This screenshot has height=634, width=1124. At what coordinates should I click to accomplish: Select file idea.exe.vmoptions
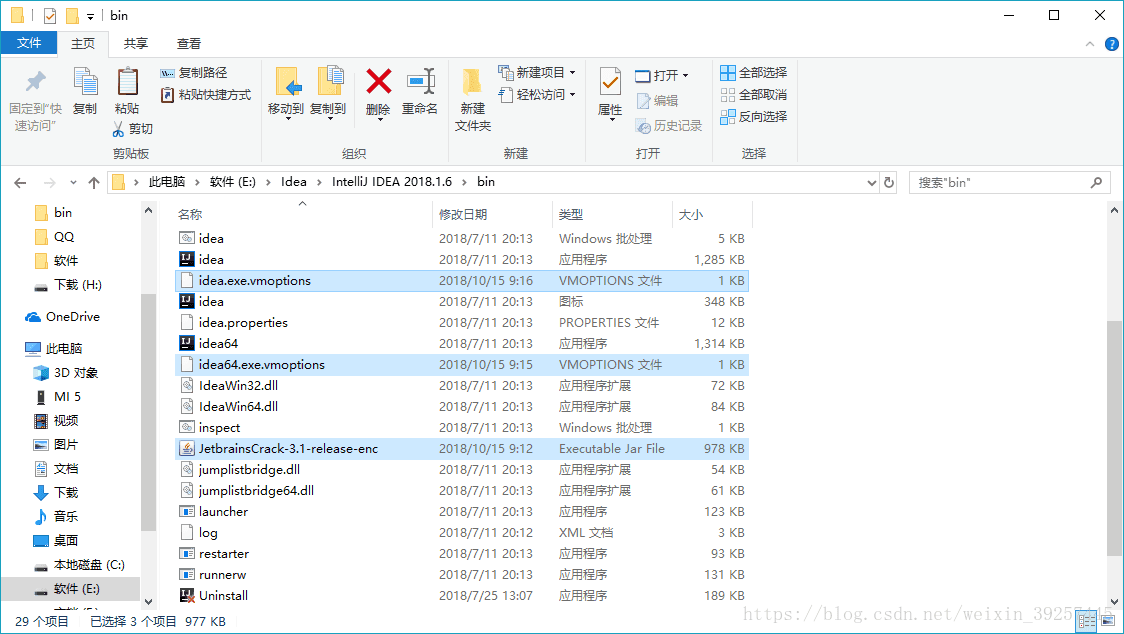point(462,280)
